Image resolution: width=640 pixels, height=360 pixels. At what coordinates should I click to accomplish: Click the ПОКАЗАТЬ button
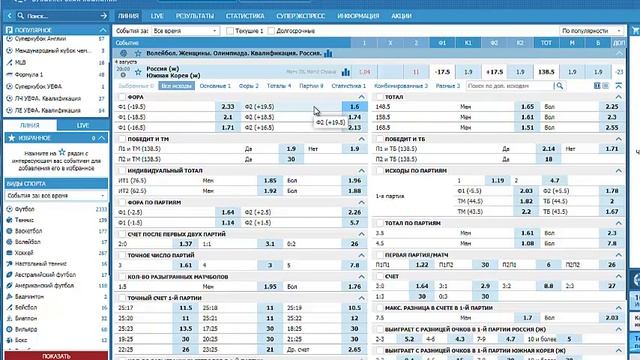pos(56,356)
